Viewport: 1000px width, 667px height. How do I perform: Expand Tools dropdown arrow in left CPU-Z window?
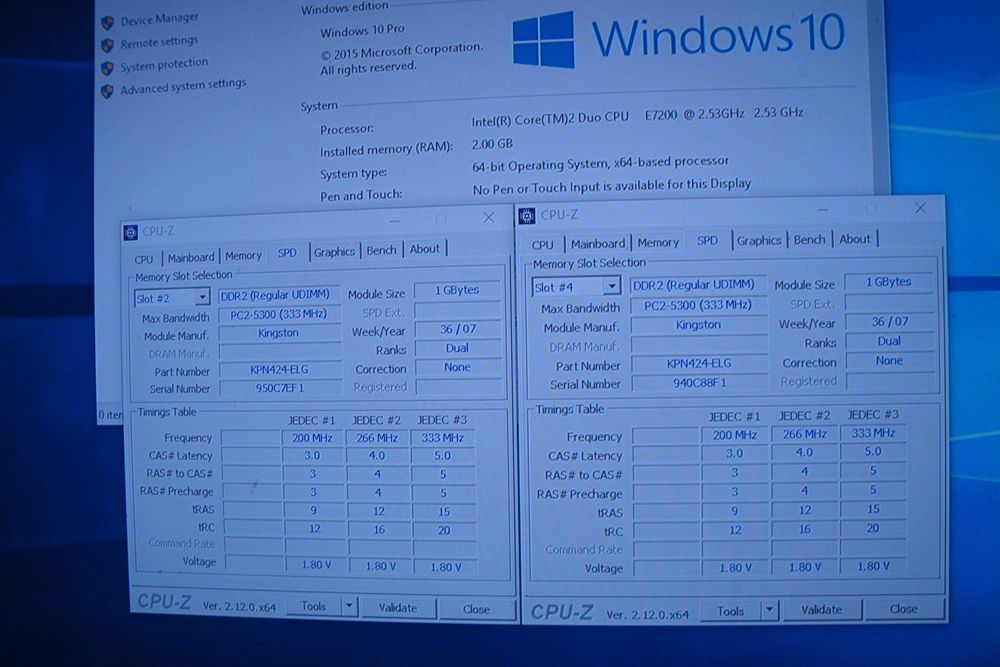point(349,606)
